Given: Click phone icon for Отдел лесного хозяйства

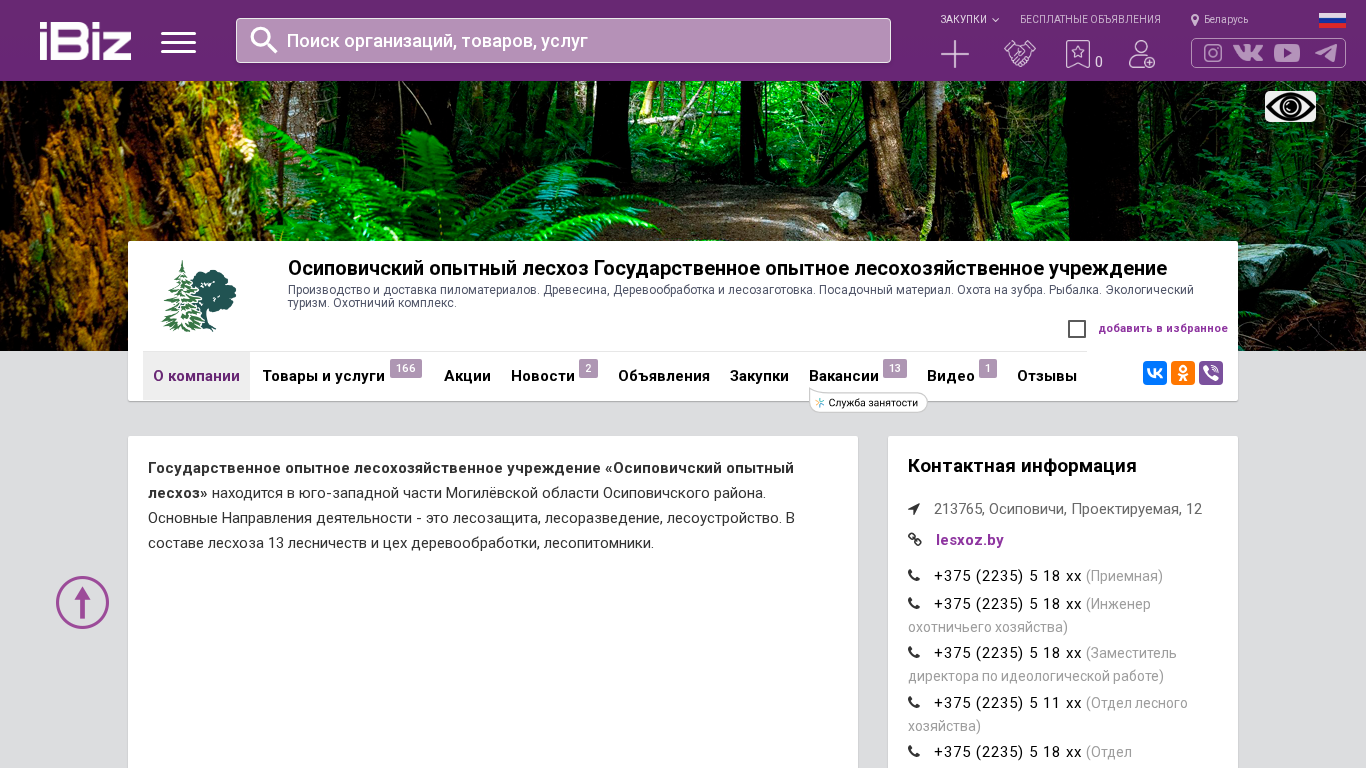Looking at the screenshot, I should [914, 703].
